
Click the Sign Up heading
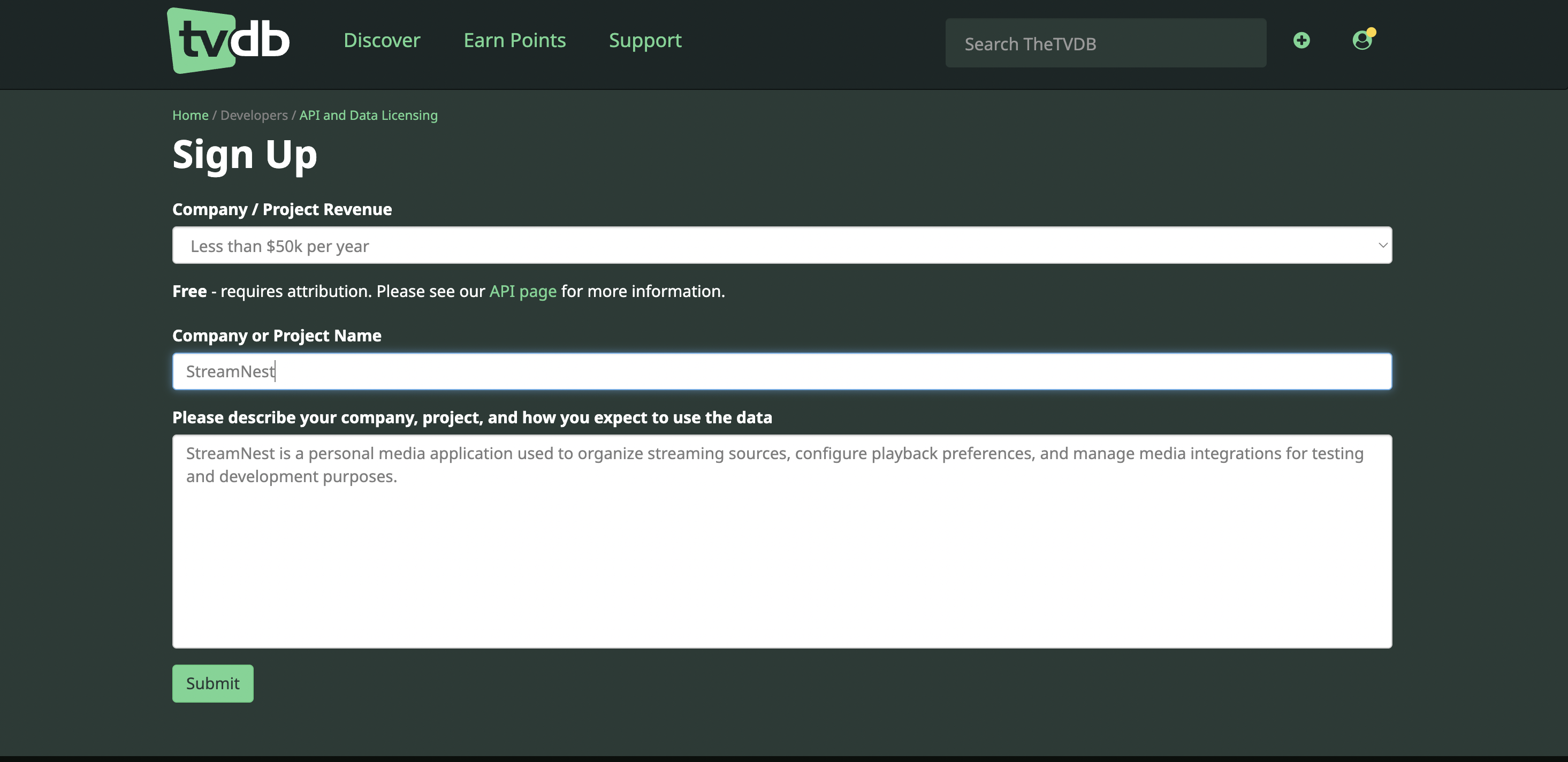pos(245,155)
